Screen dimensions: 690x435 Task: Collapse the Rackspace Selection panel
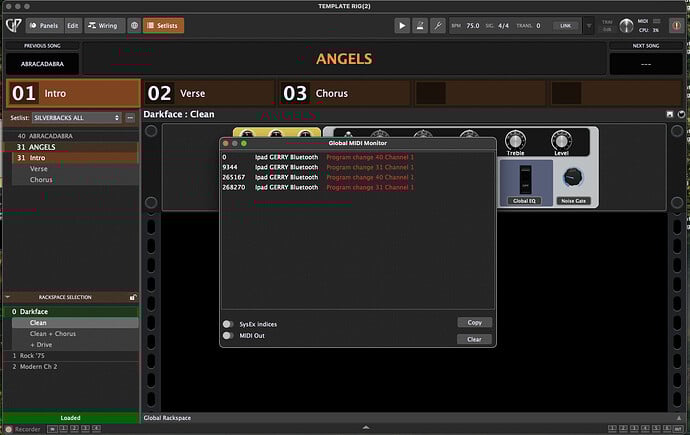click(8, 297)
